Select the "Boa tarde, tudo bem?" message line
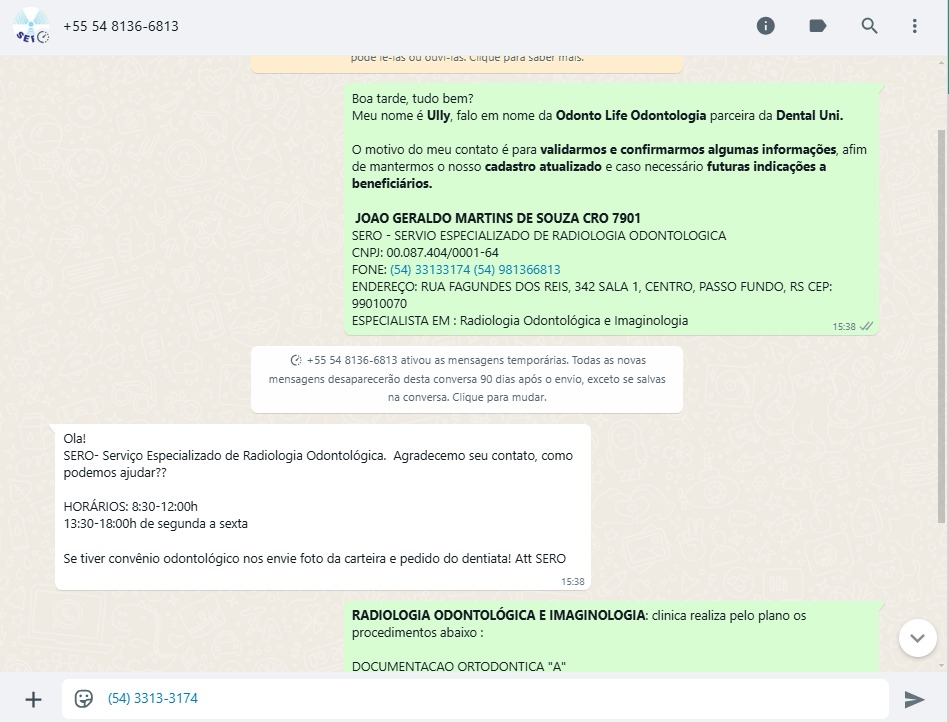The width and height of the screenshot is (949, 722). tap(413, 99)
